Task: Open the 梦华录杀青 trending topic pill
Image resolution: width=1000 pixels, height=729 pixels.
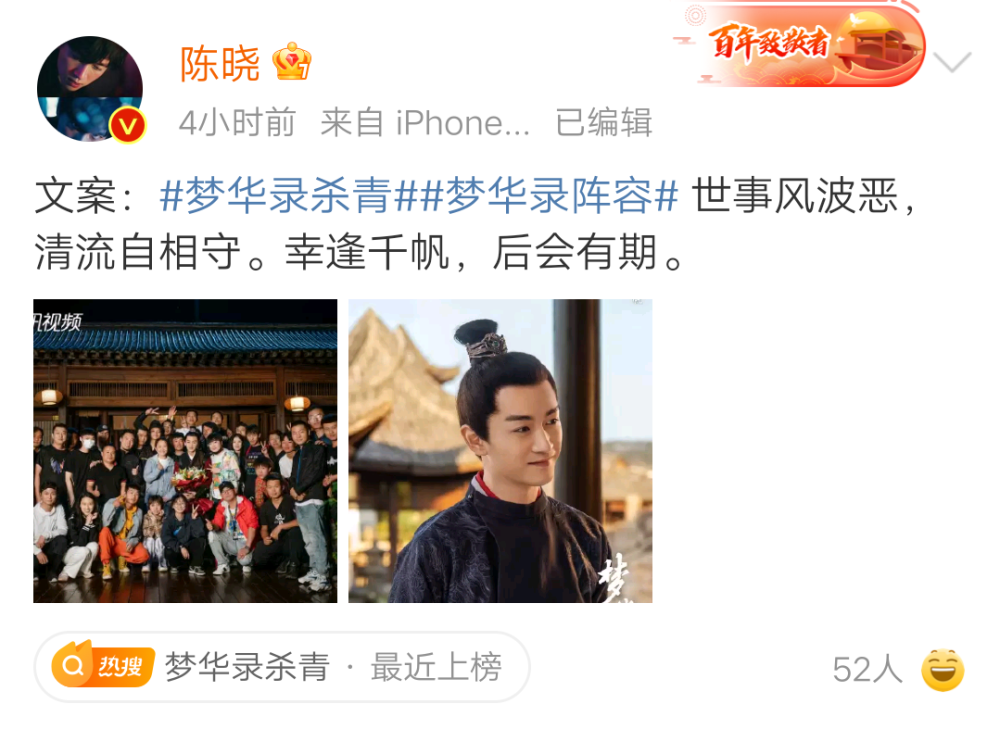Action: 281,667
